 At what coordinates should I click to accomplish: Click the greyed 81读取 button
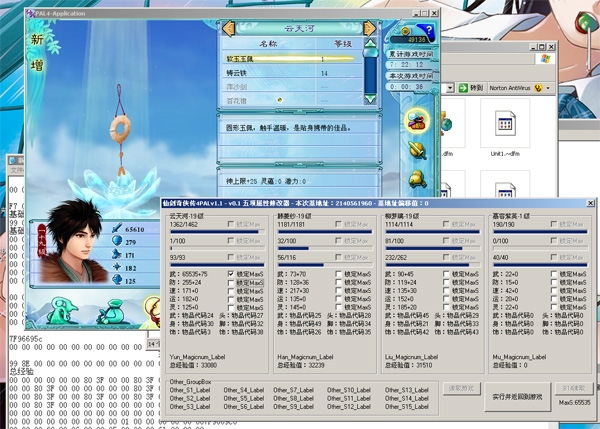pos(574,388)
